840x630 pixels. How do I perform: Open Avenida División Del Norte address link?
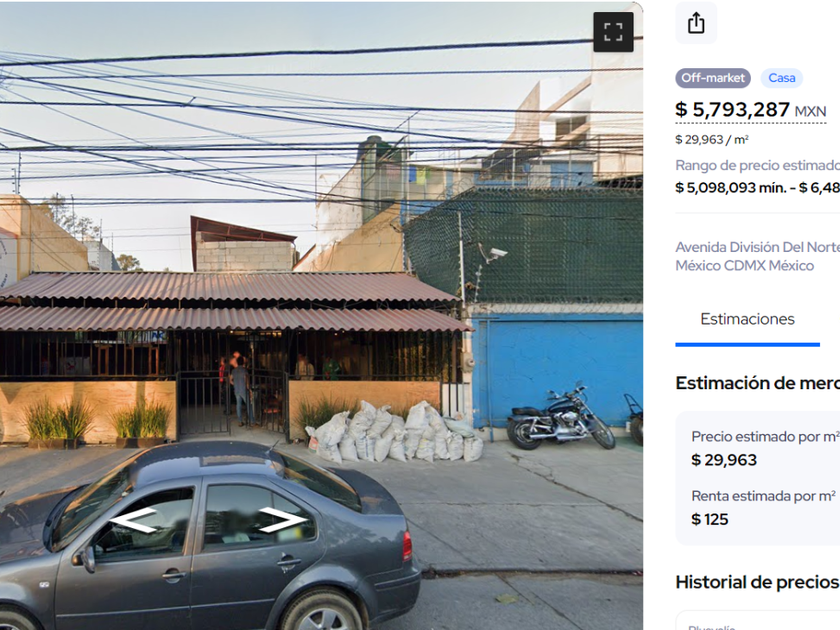point(758,248)
